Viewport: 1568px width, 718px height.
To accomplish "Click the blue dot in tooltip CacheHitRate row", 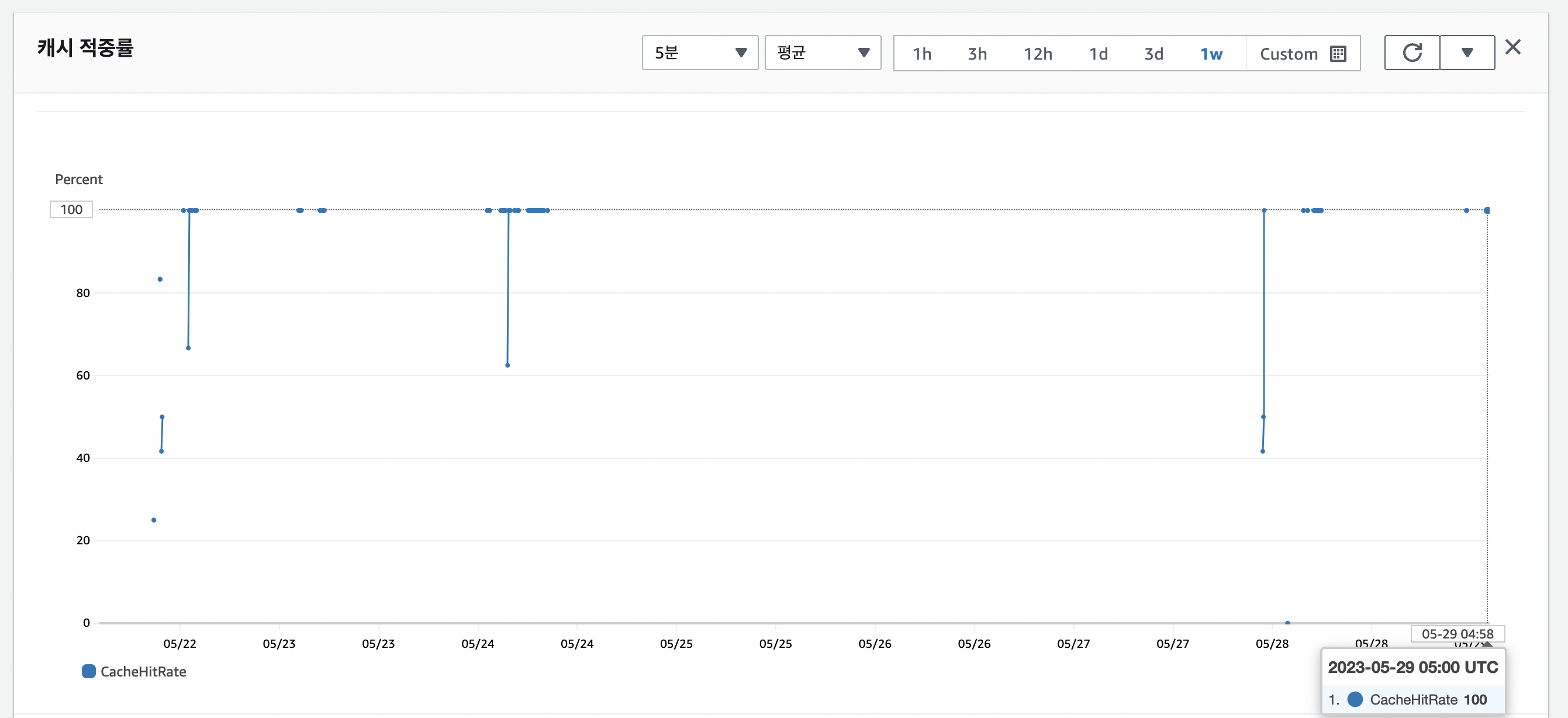I will pos(1355,699).
